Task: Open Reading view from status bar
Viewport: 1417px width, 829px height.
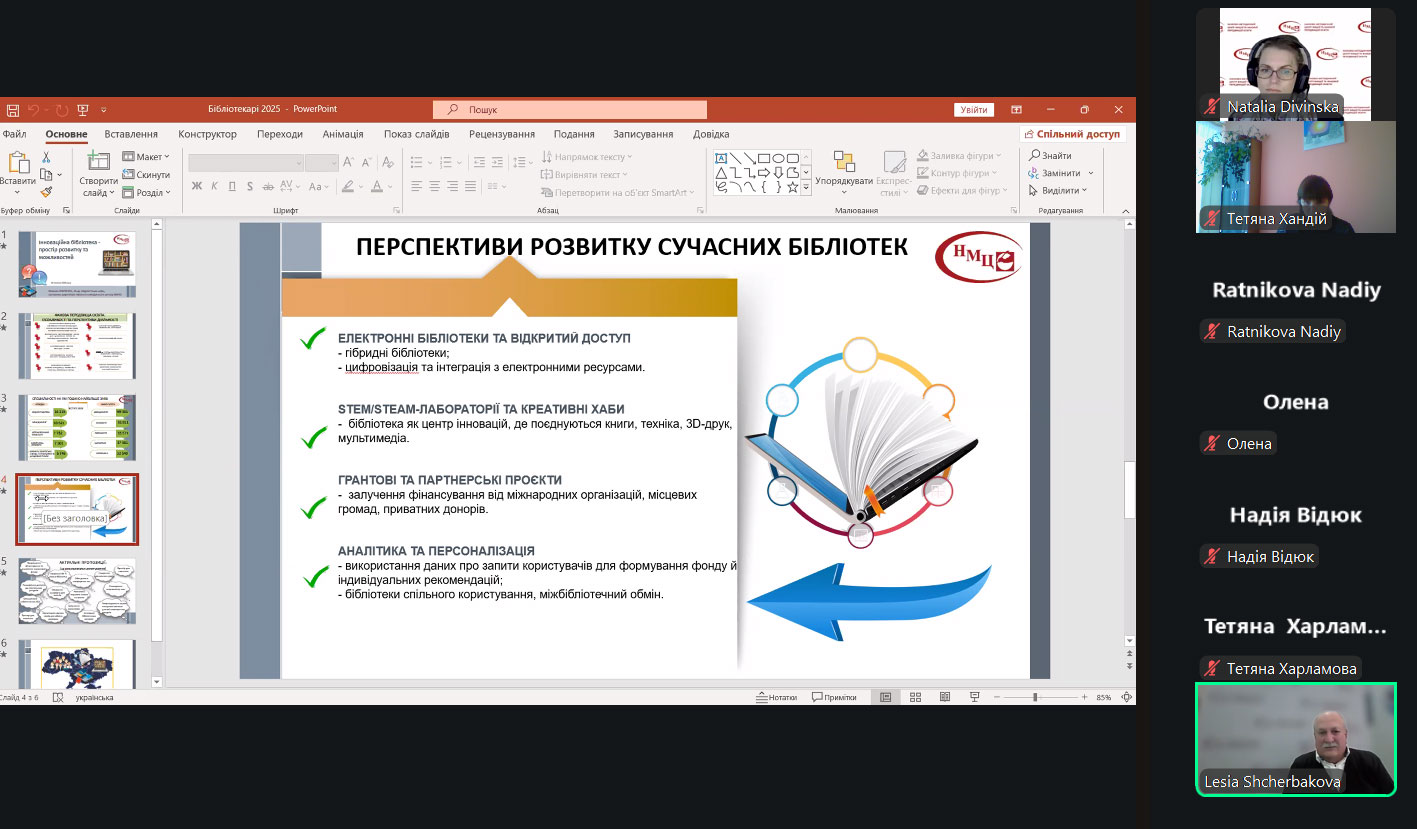Action: tap(945, 697)
